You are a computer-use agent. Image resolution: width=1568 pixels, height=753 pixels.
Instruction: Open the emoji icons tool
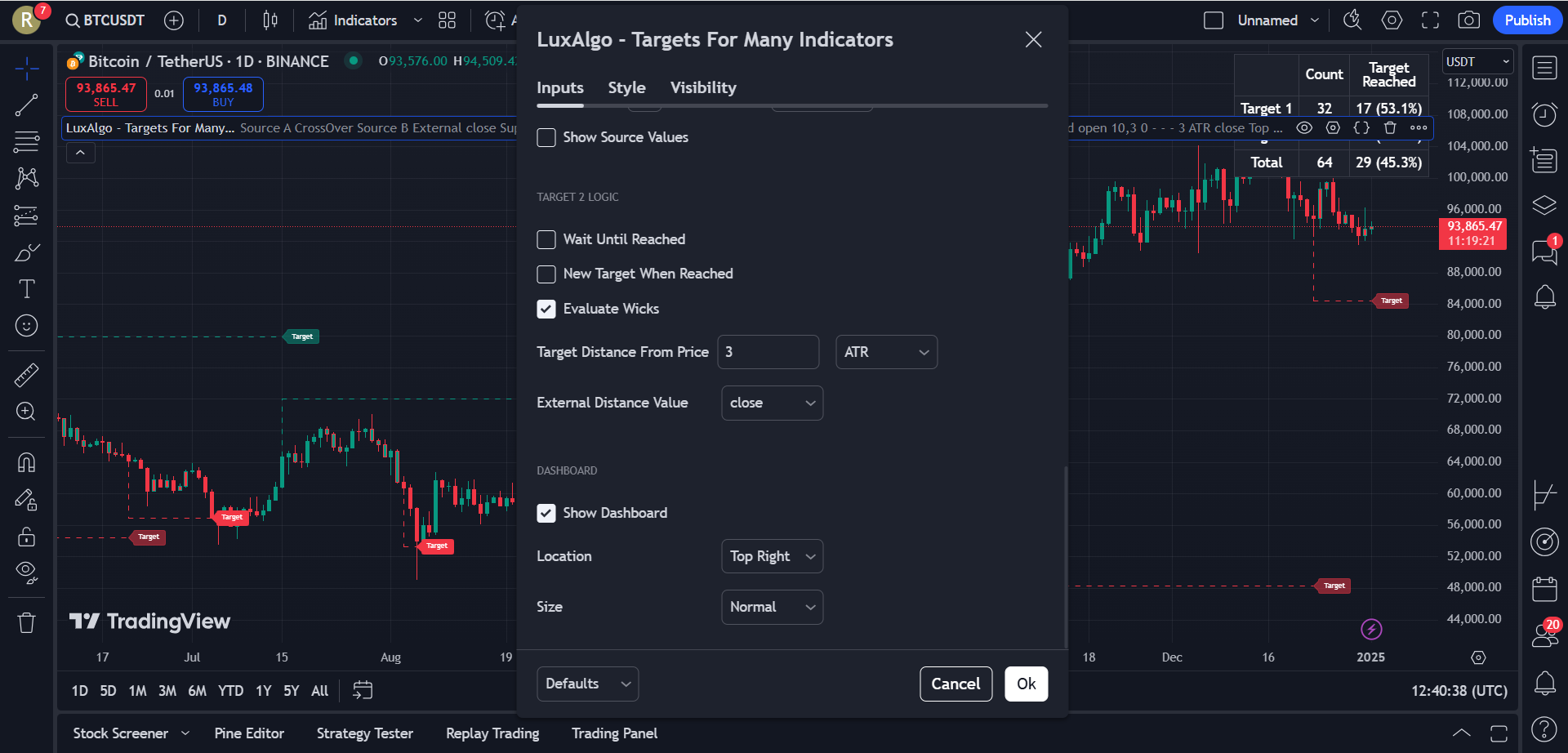26,326
